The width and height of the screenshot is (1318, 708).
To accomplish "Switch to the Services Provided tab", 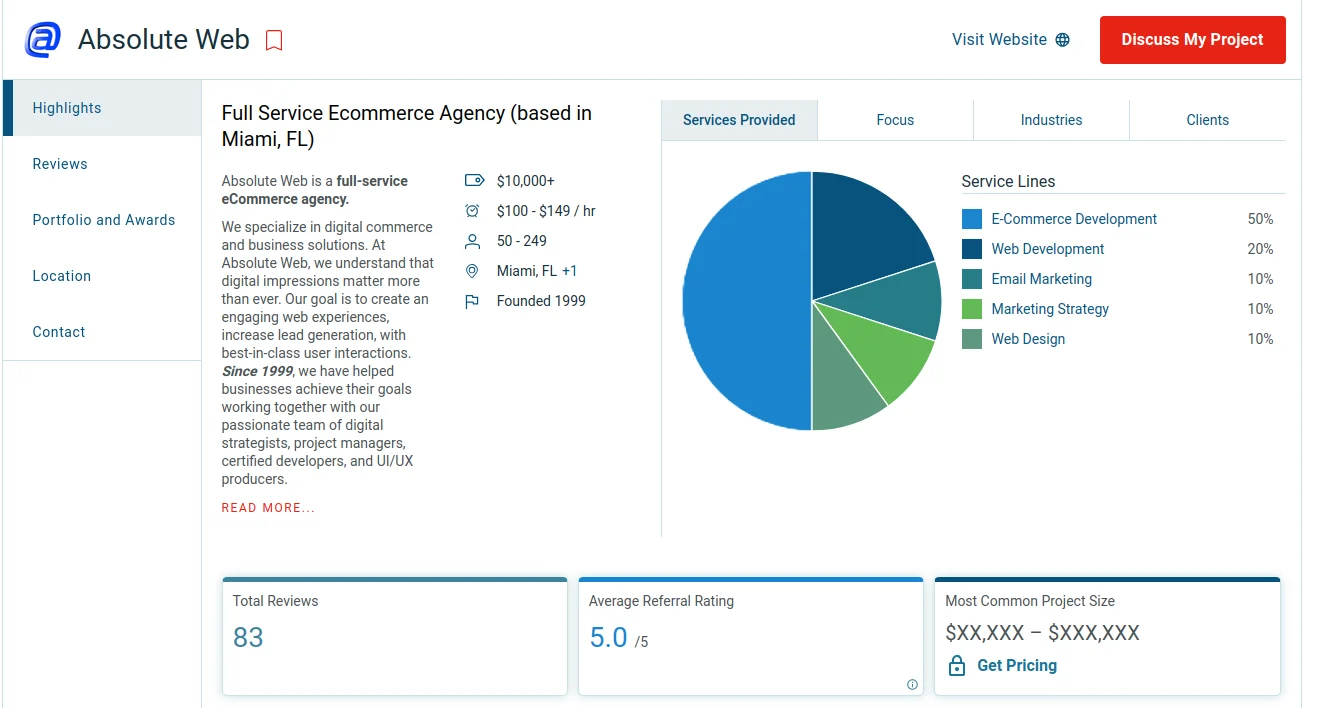I will (739, 120).
